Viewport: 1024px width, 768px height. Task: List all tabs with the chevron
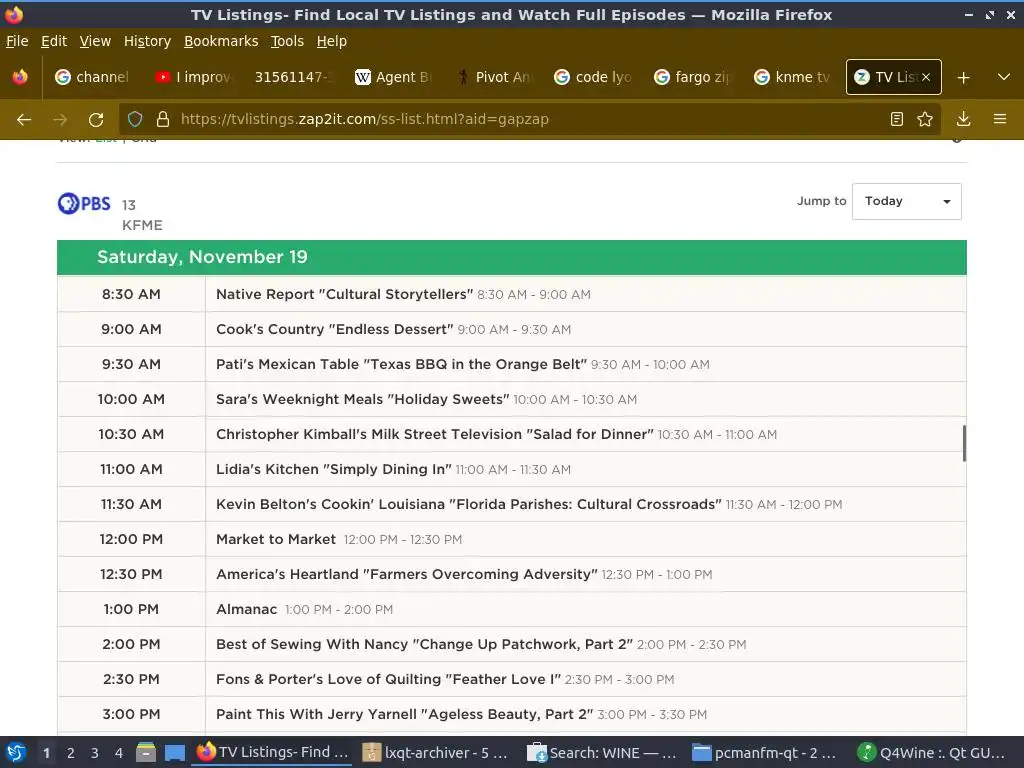[x=1004, y=77]
